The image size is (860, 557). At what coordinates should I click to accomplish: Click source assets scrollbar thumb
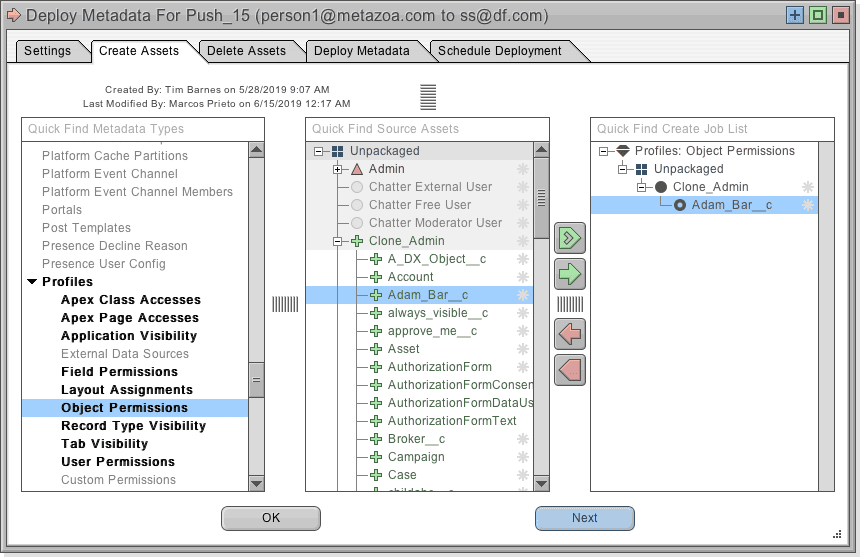pyautogui.click(x=541, y=198)
